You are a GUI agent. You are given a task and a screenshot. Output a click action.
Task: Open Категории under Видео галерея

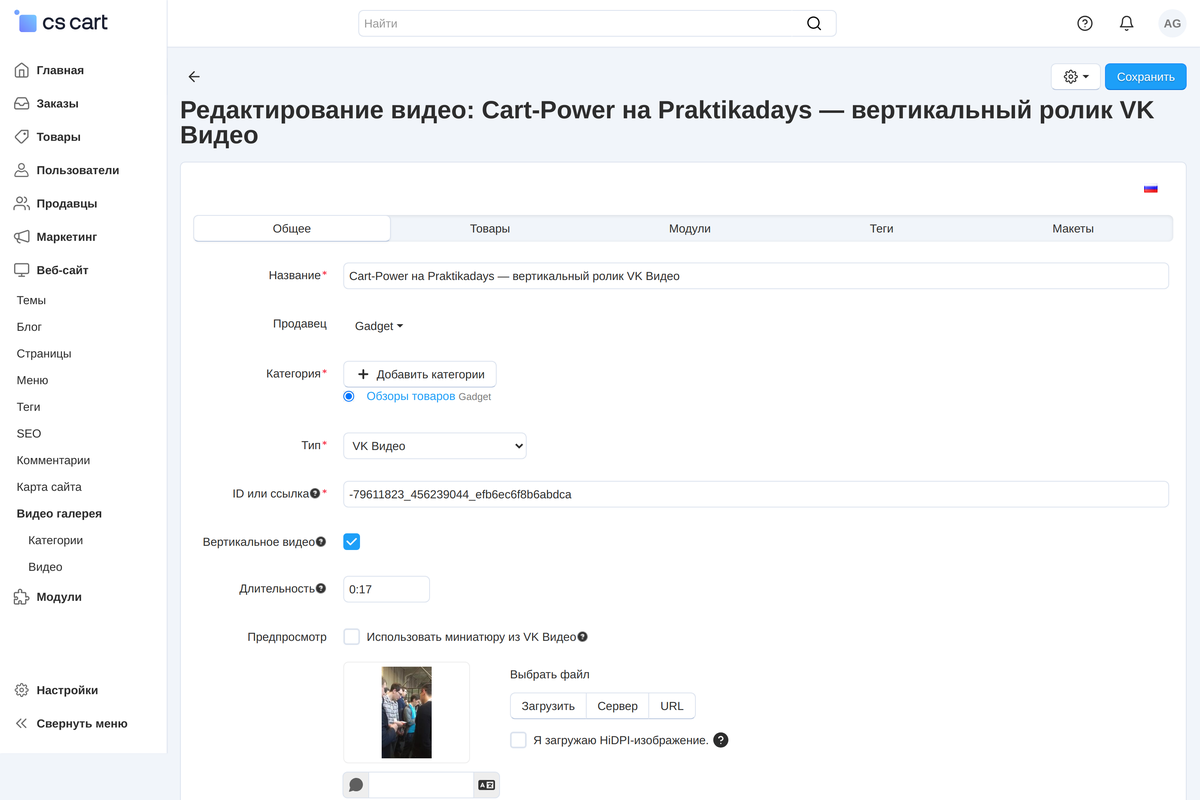(x=55, y=540)
